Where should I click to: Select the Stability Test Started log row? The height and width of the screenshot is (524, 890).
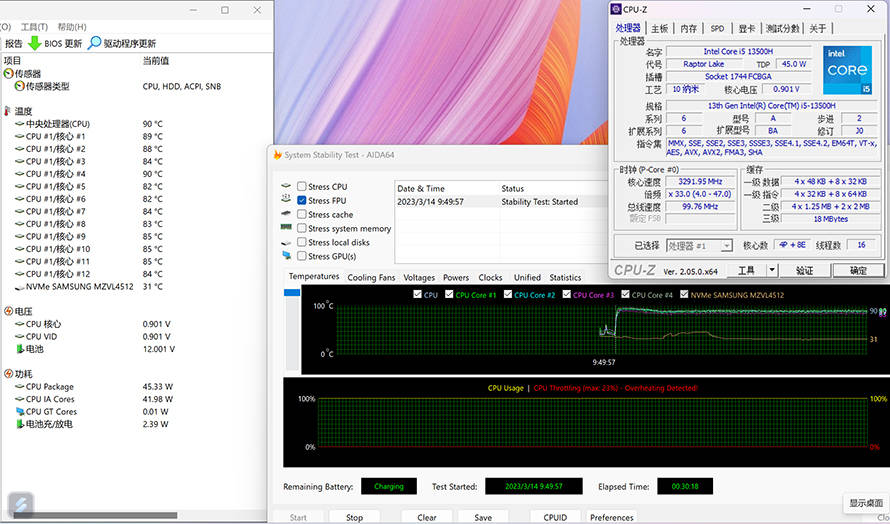(x=502, y=202)
